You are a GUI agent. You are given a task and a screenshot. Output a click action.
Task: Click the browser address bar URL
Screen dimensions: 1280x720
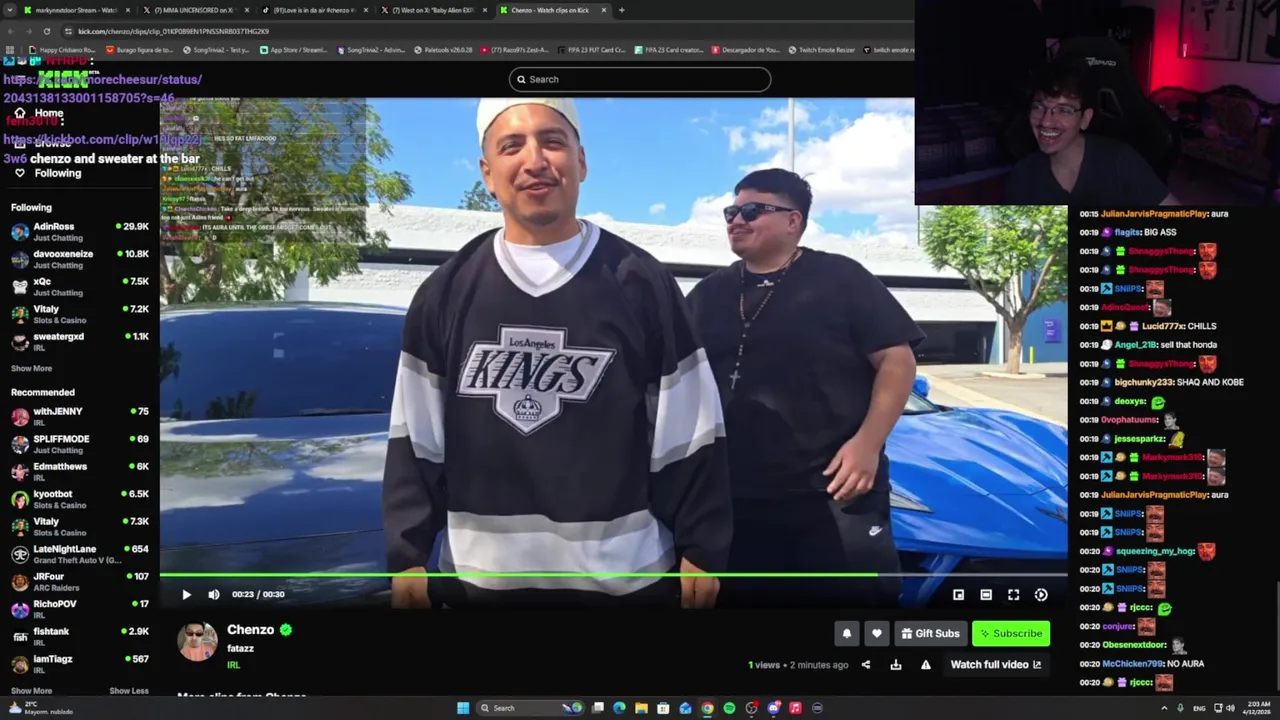(x=174, y=31)
